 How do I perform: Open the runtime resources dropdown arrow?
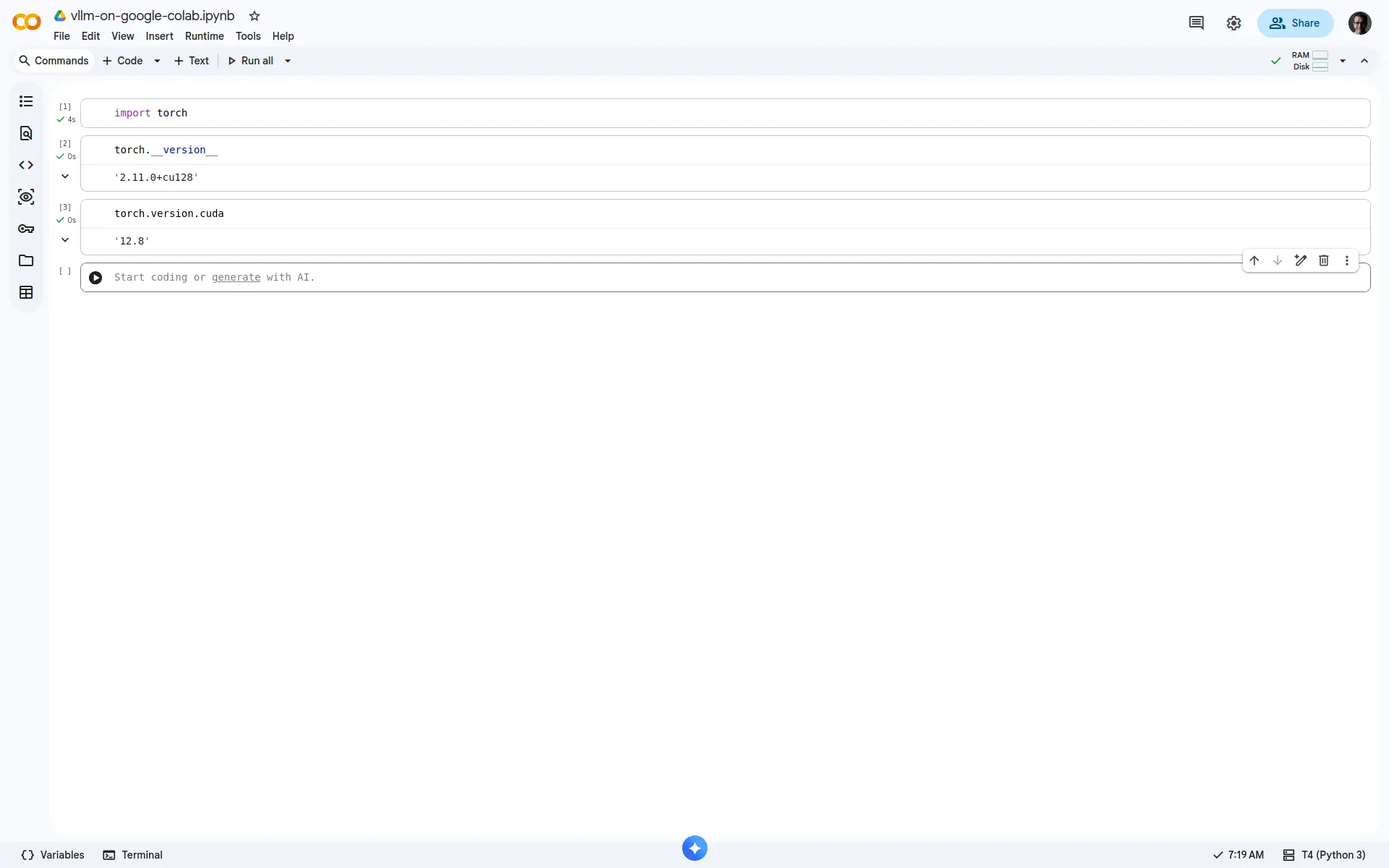pyautogui.click(x=1343, y=61)
